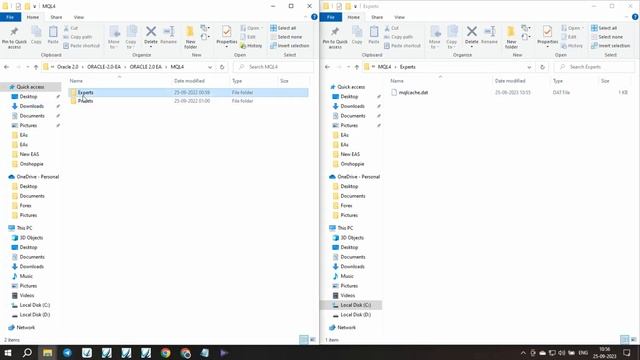Viewport: 640px width, 360px height.
Task: Click Select all in the left window ribbon
Action: tap(283, 28)
